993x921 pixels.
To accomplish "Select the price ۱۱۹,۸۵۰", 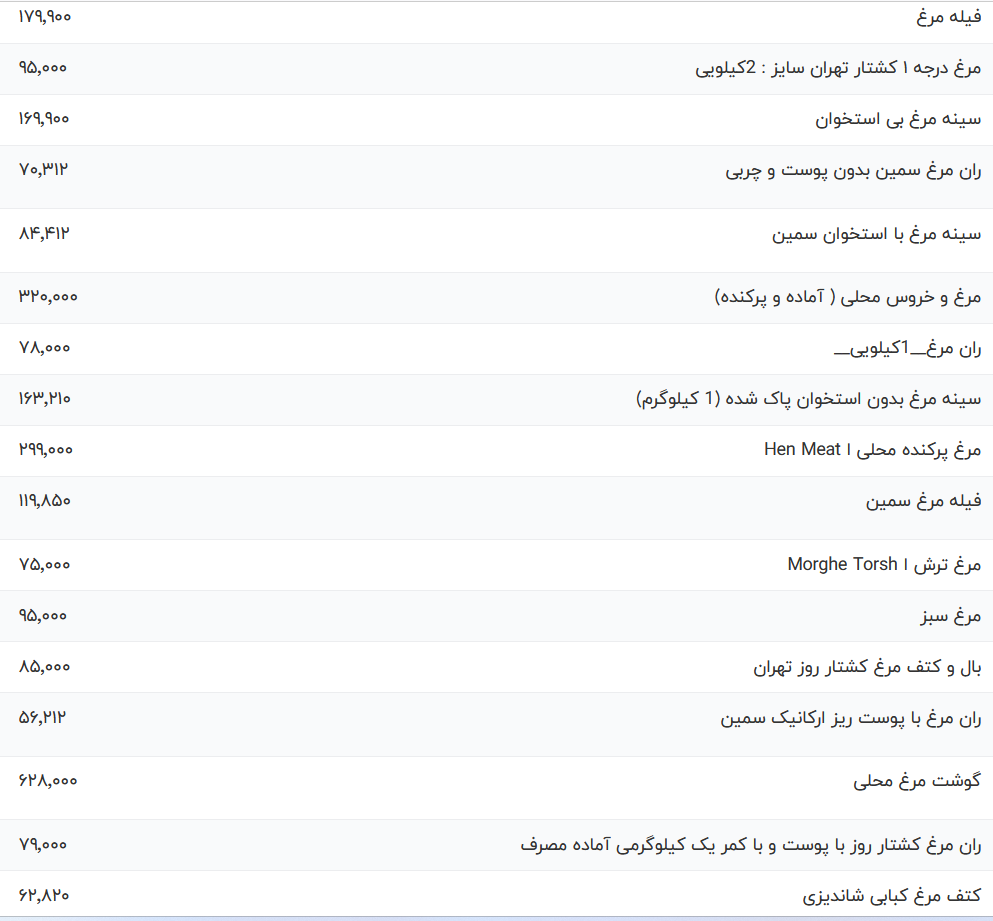I will click(x=45, y=501).
